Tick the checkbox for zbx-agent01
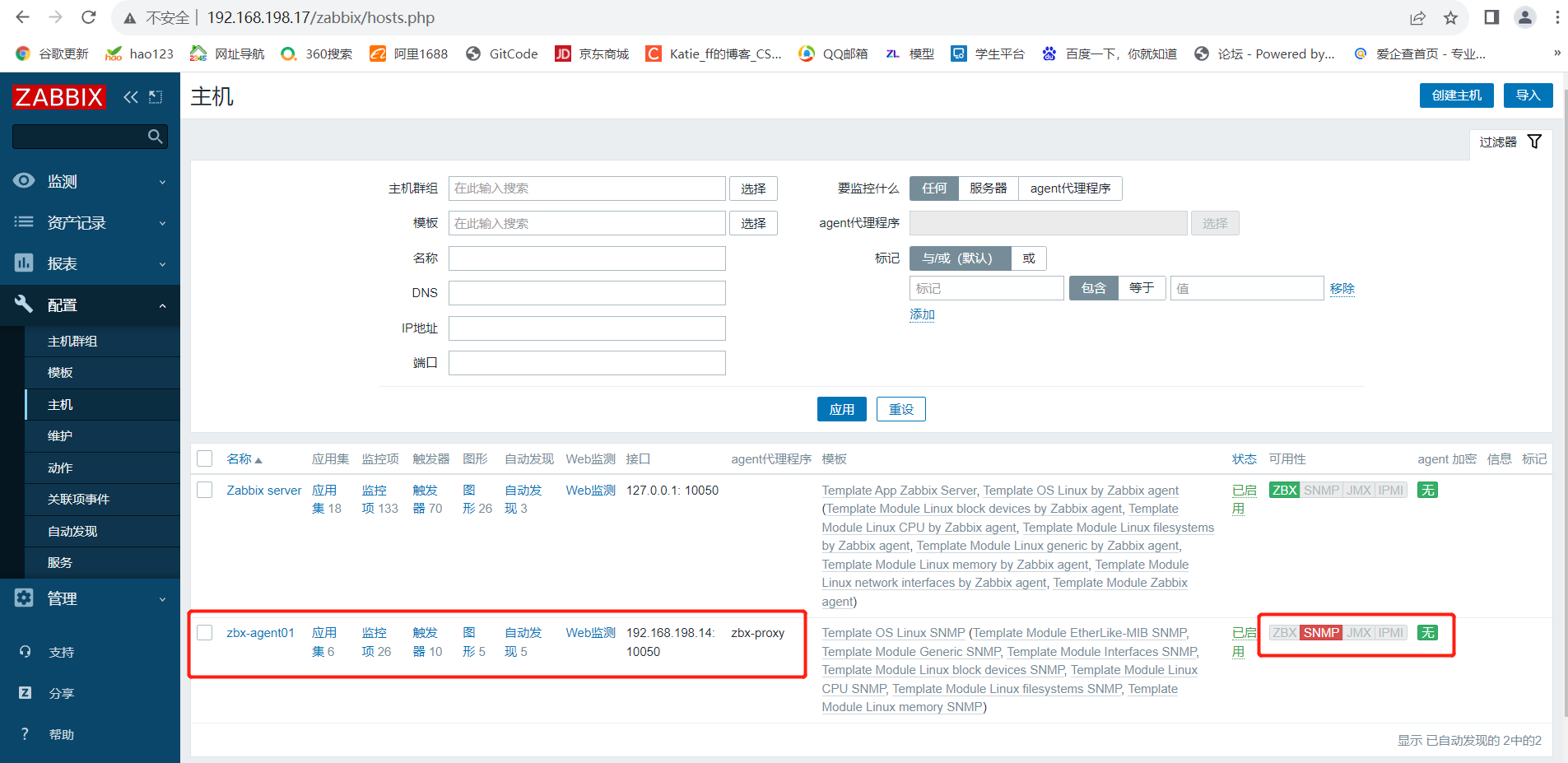The image size is (1568, 763). (x=205, y=632)
